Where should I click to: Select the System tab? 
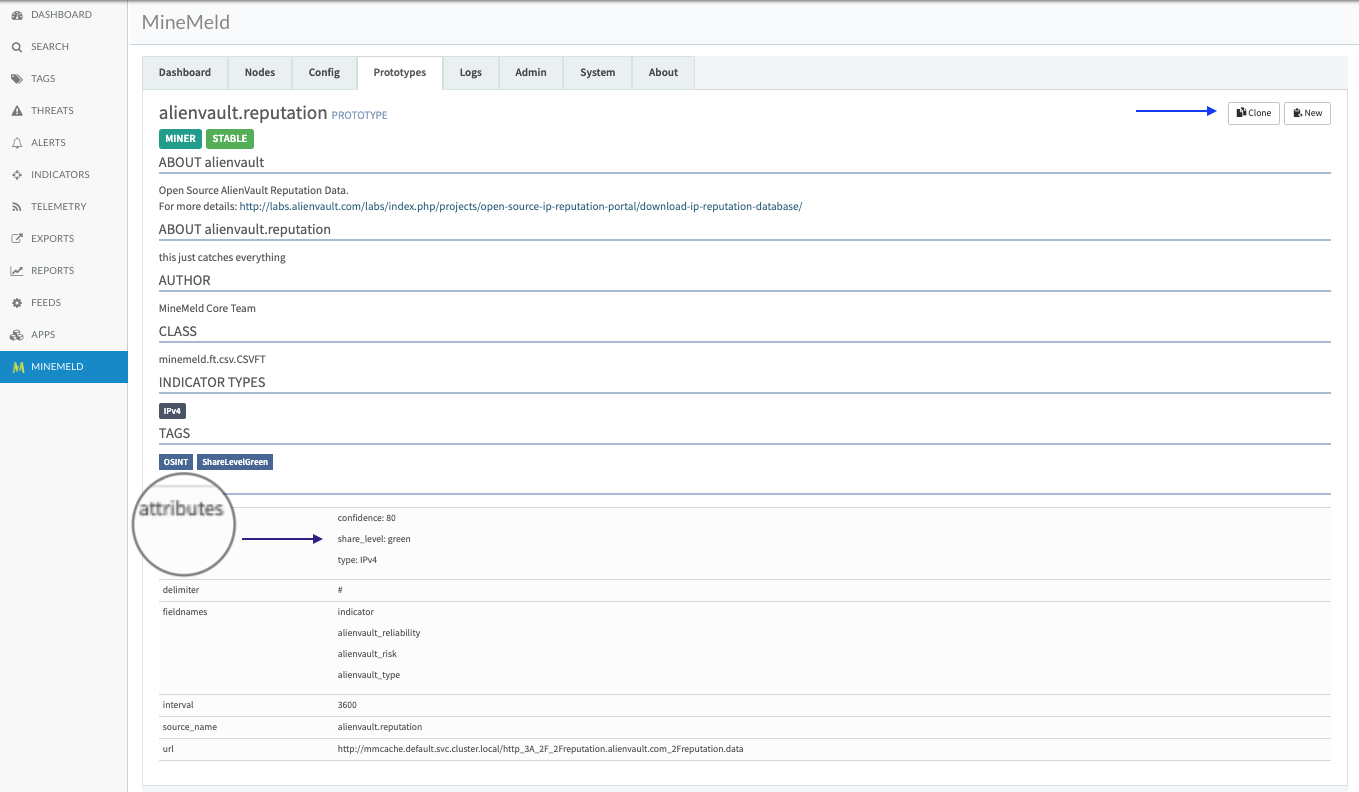(x=597, y=73)
